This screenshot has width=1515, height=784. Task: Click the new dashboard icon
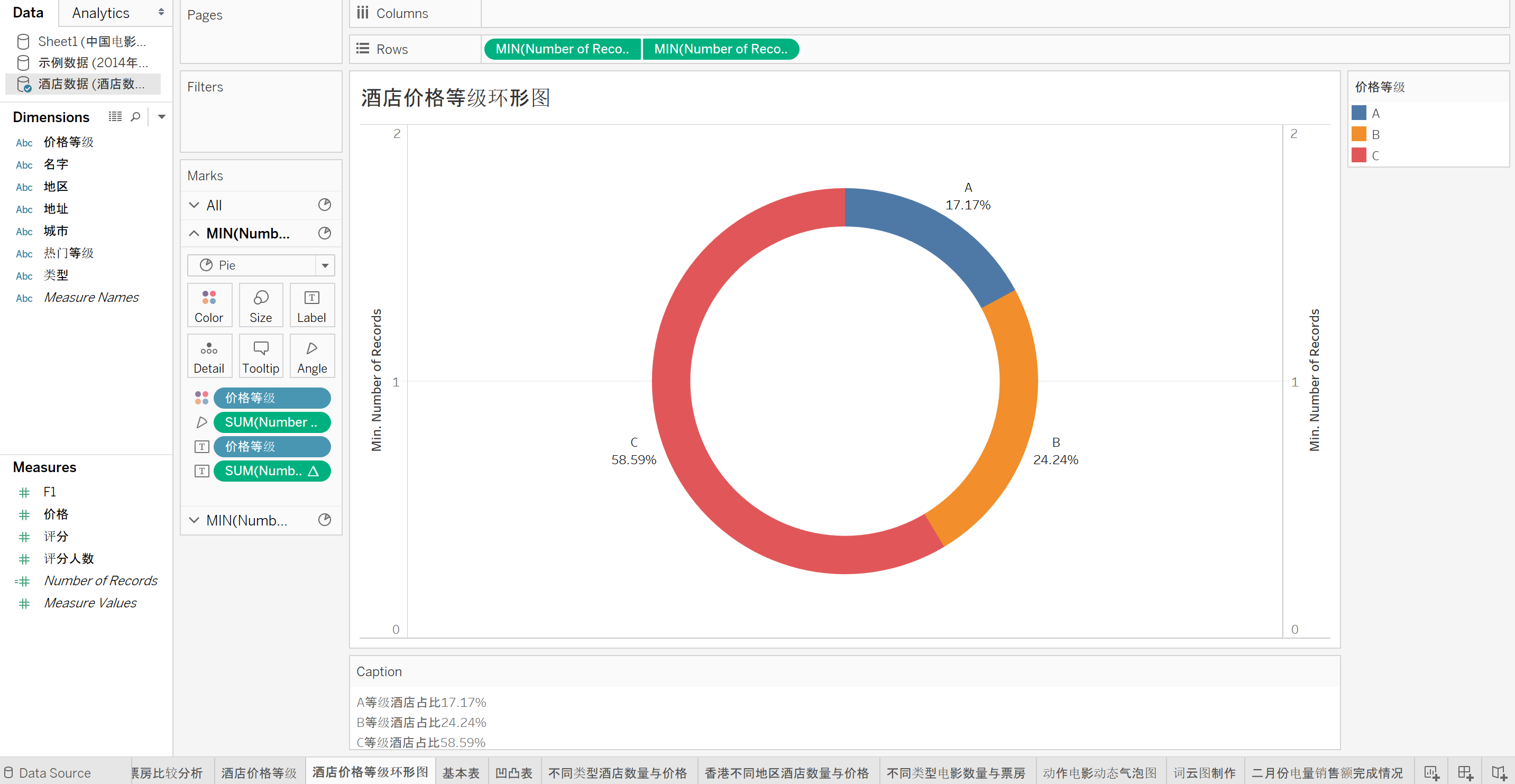tap(1465, 772)
